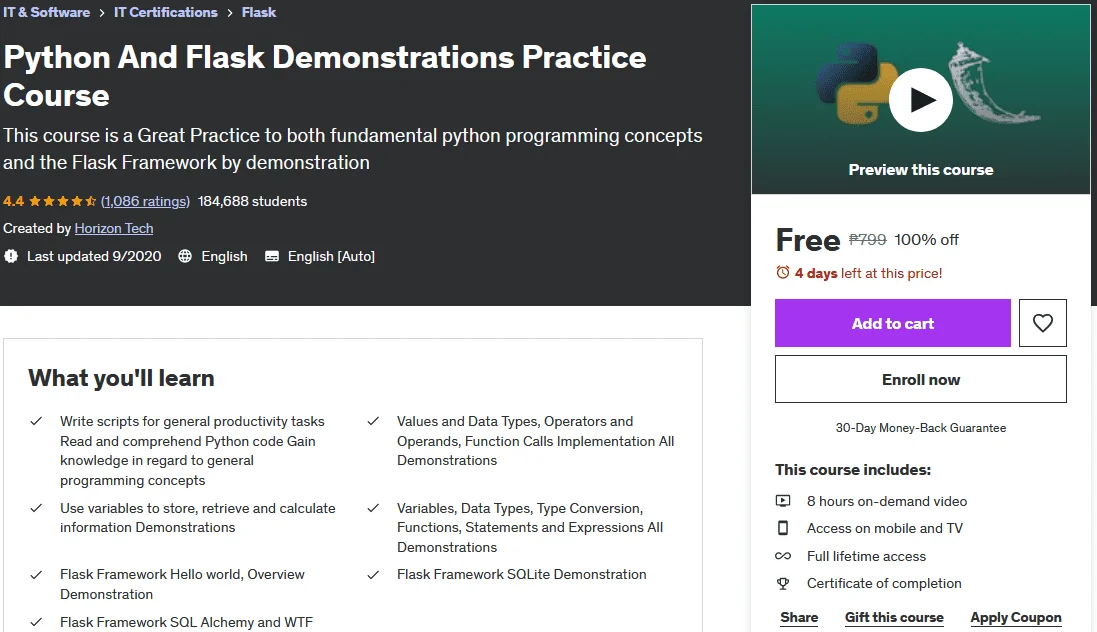Screen dimensions: 1097x632
Task: Add to cart button
Action: coord(893,323)
